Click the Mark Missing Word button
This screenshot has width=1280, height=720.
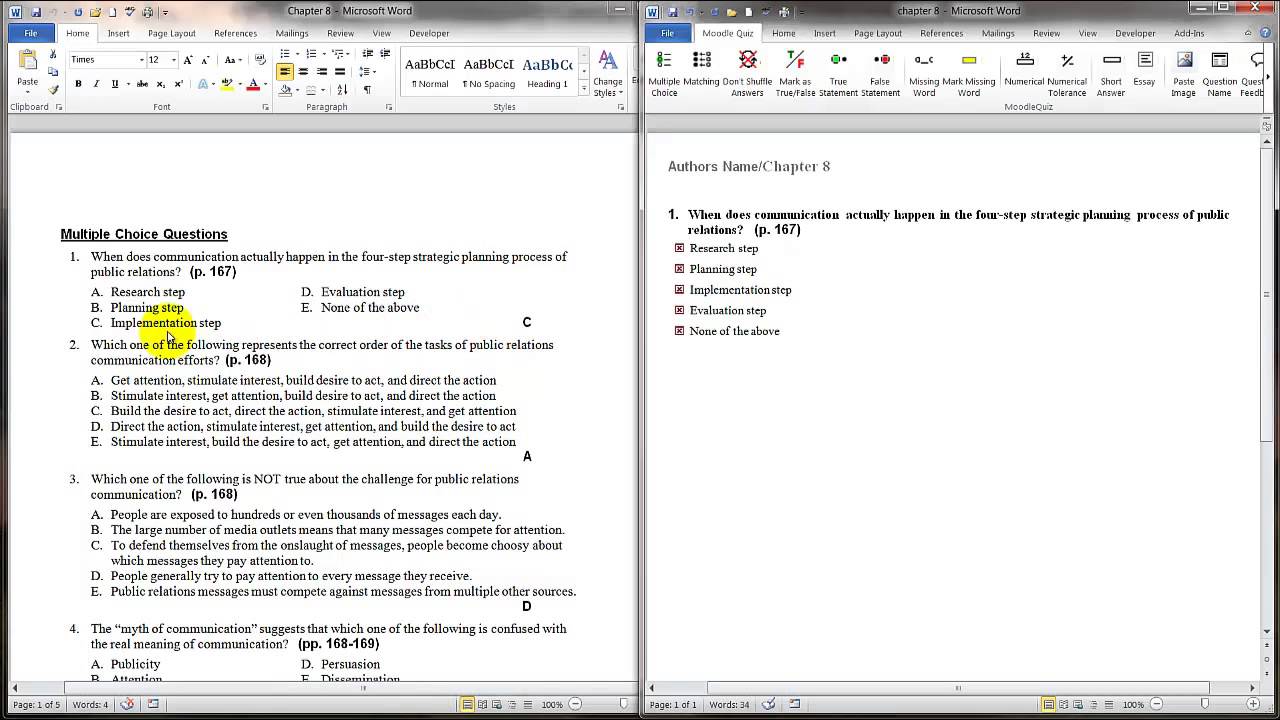click(x=969, y=74)
